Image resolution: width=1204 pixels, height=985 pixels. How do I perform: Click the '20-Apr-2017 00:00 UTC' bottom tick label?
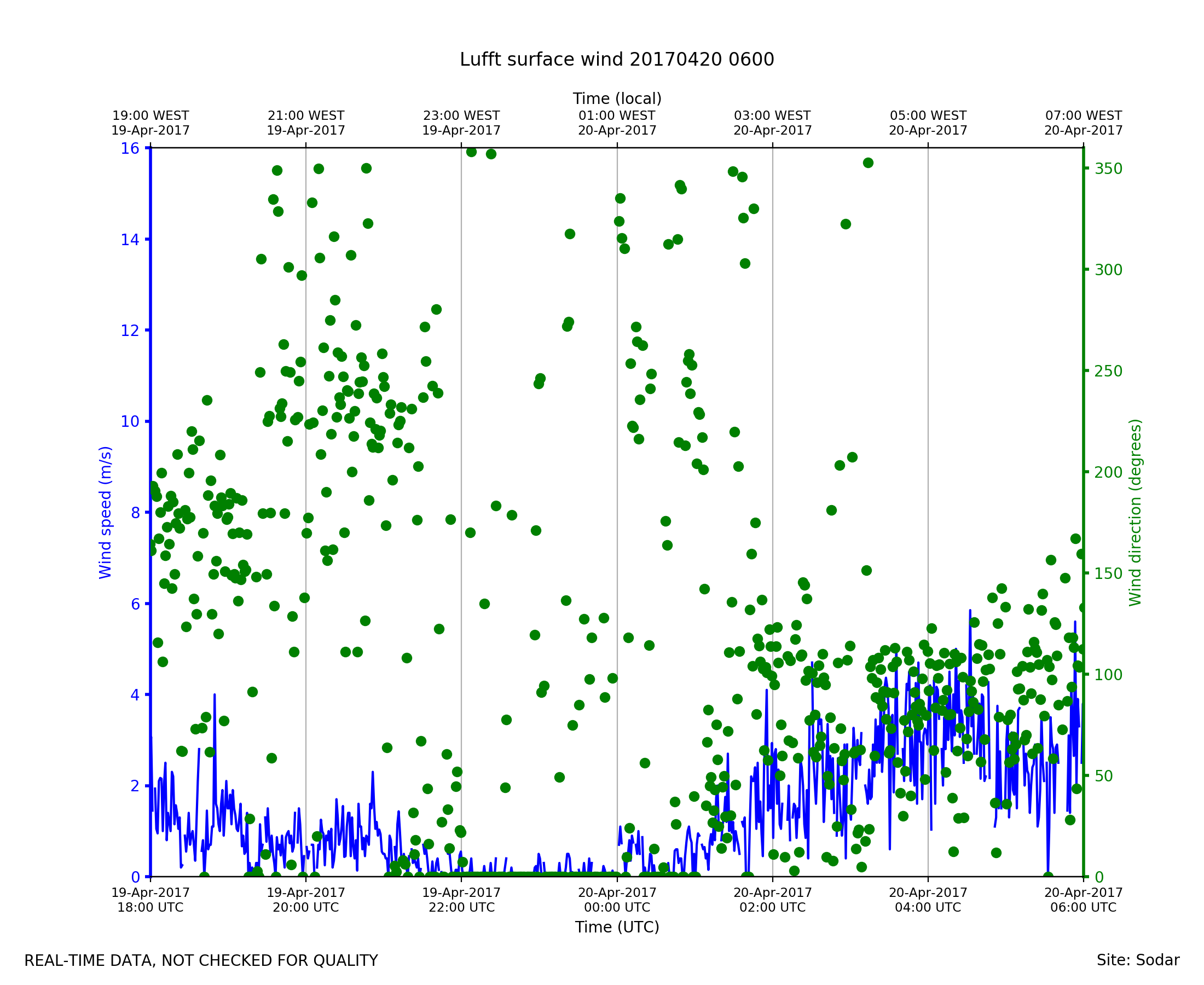(617, 900)
